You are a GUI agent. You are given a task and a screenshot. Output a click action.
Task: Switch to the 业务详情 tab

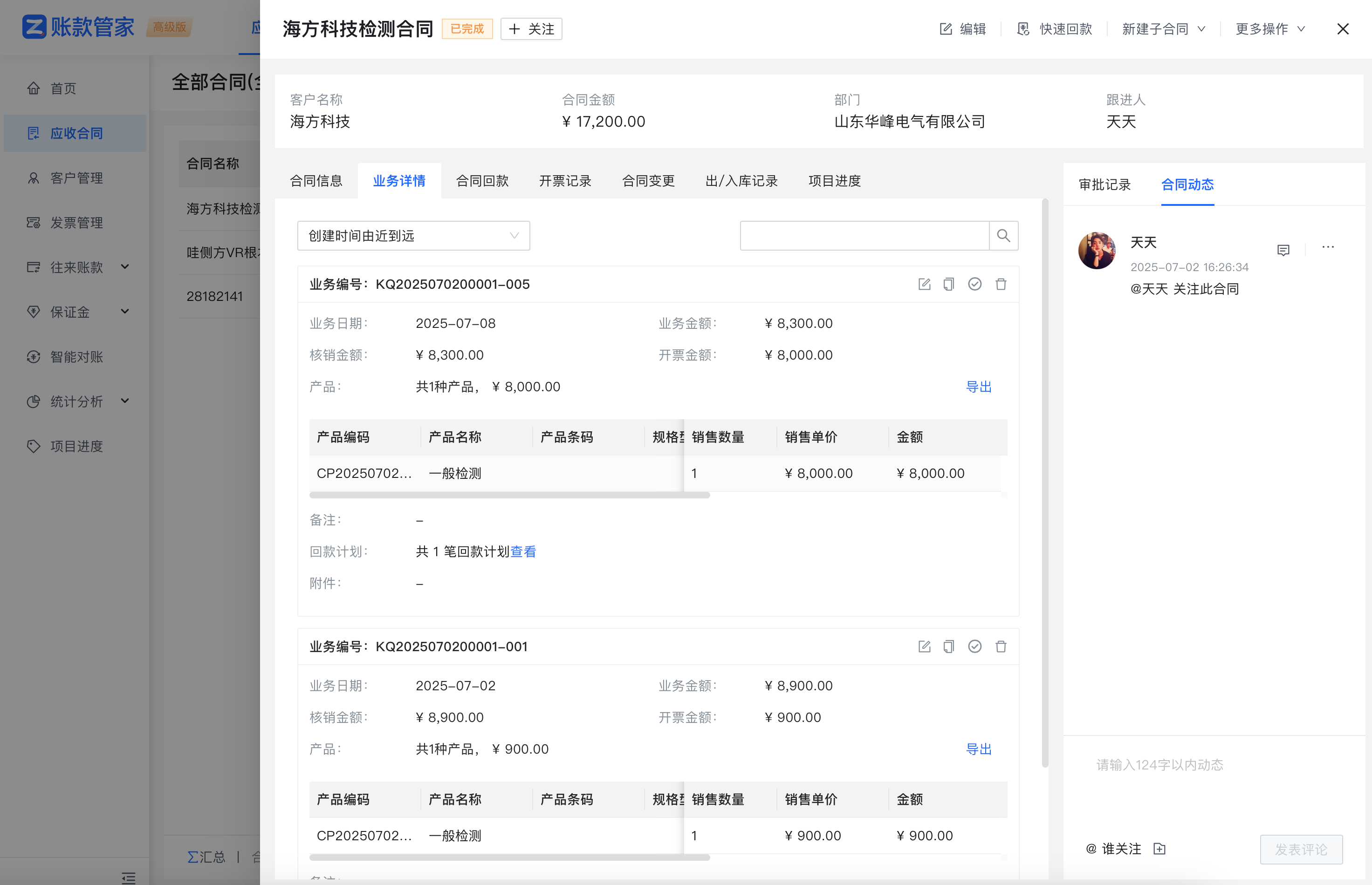[399, 181]
